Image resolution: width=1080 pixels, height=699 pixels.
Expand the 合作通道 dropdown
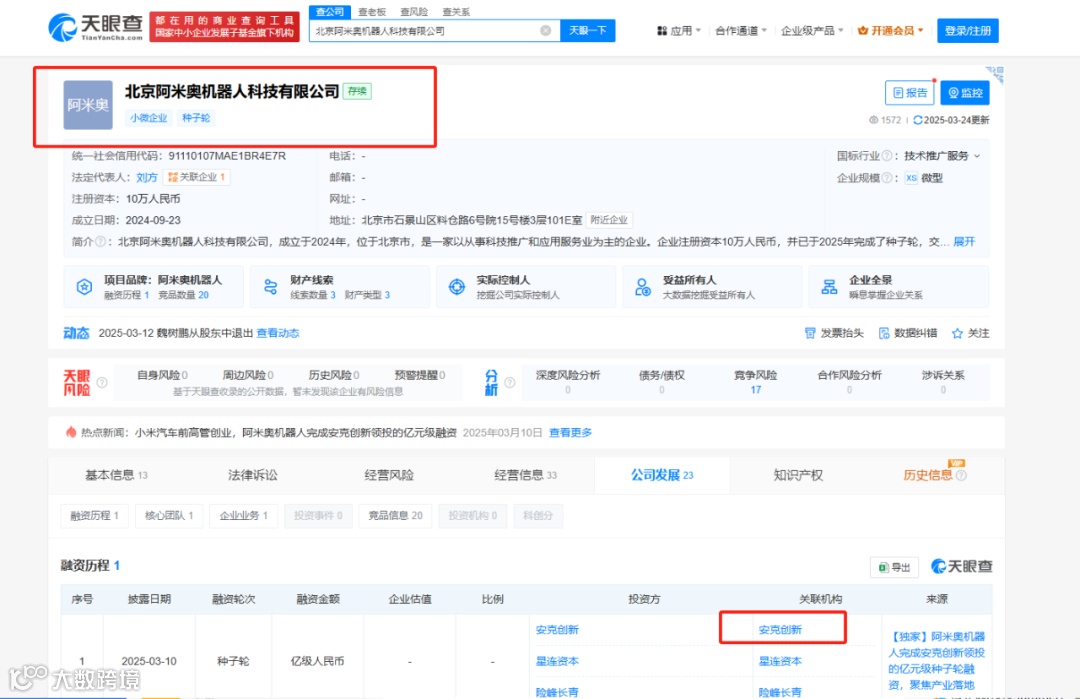[x=741, y=30]
